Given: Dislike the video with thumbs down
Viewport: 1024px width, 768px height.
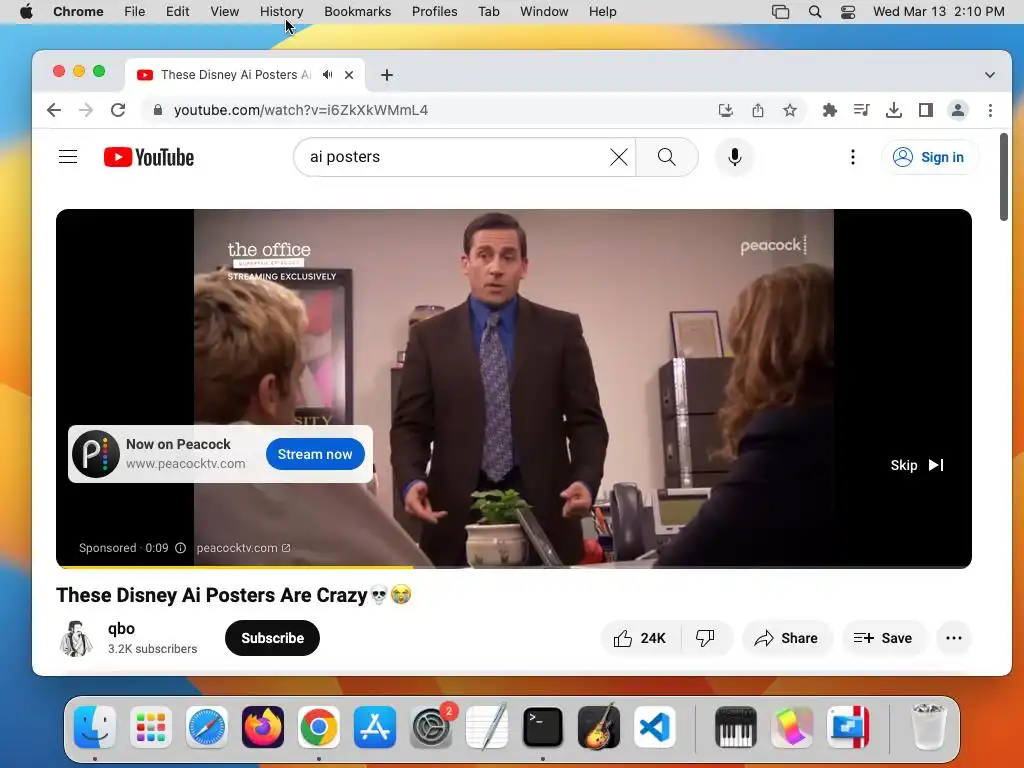Looking at the screenshot, I should [705, 638].
